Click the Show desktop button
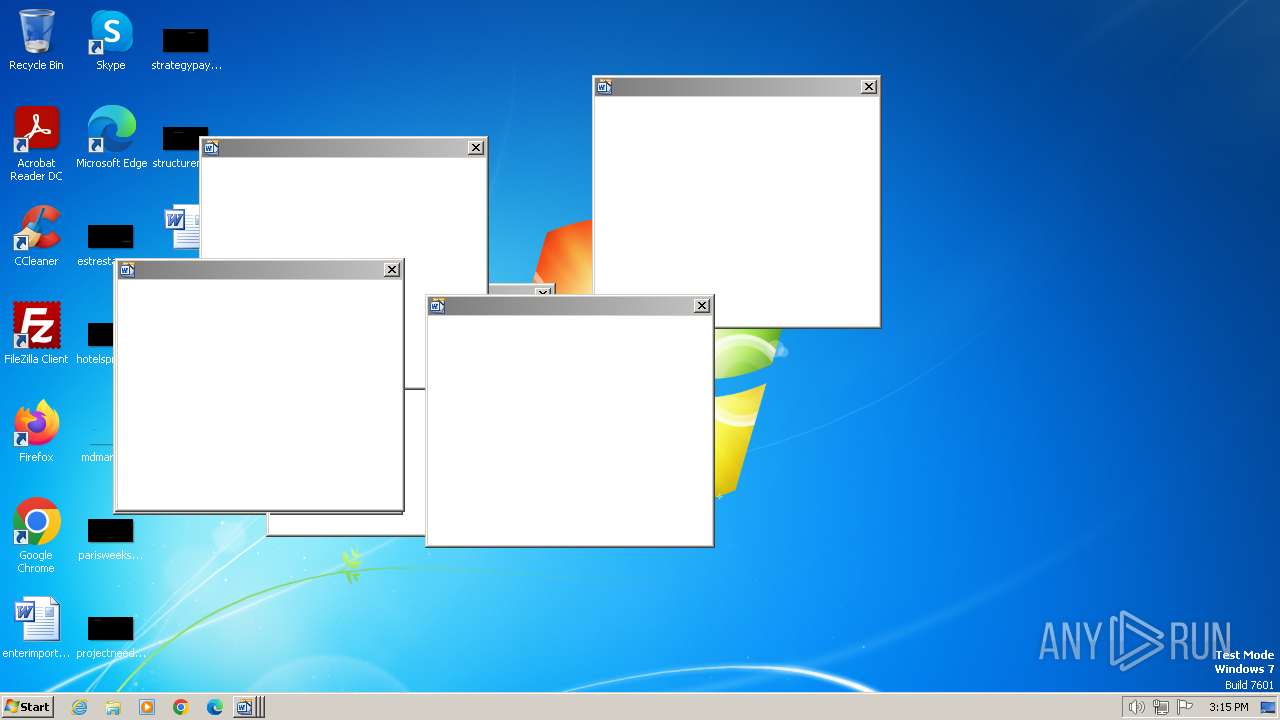This screenshot has width=1280, height=720. (x=1268, y=707)
